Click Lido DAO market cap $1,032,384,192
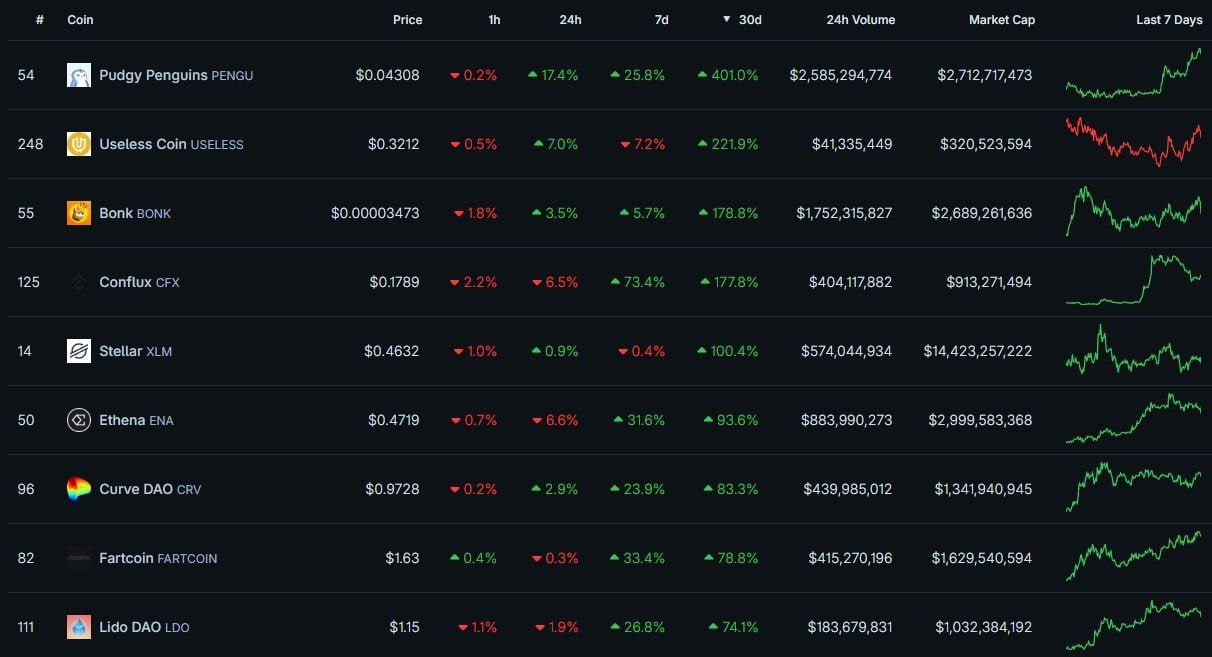The height and width of the screenshot is (657, 1212). (984, 627)
